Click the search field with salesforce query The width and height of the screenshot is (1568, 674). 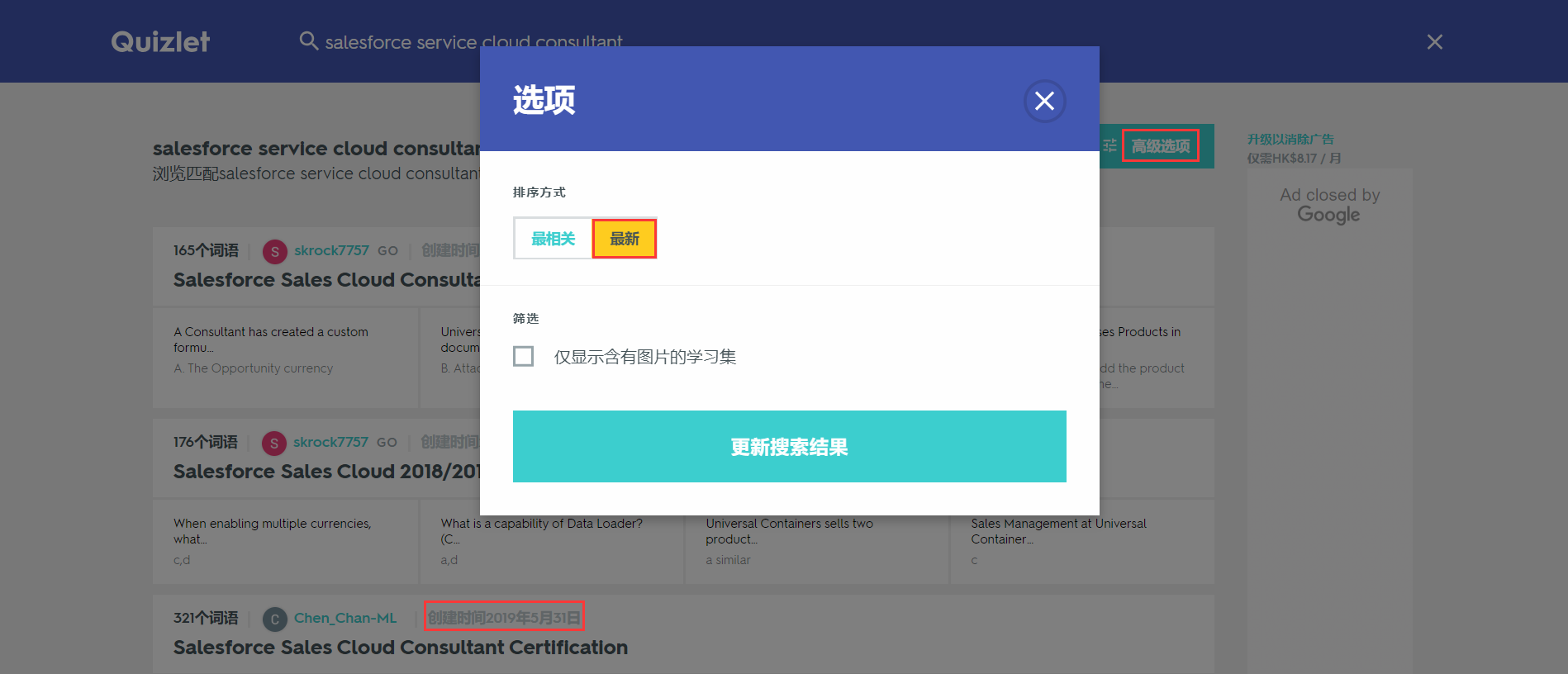click(473, 41)
